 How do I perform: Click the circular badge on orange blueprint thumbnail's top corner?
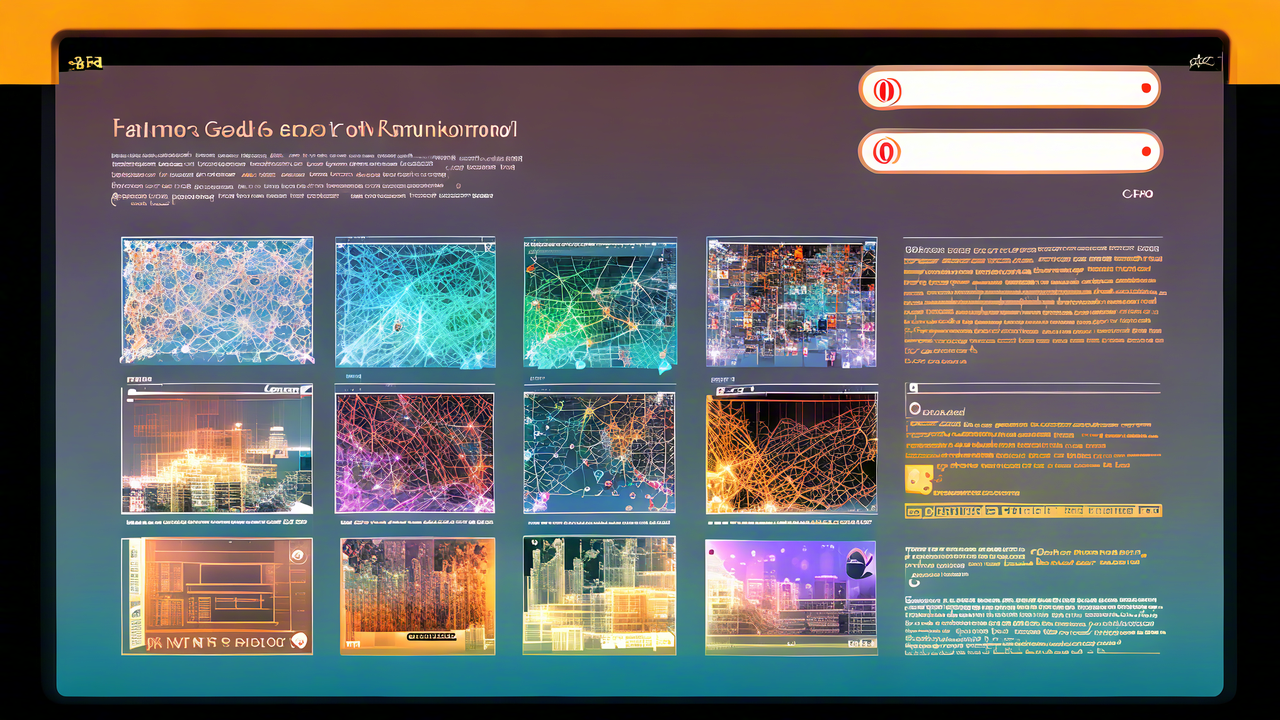coord(297,554)
